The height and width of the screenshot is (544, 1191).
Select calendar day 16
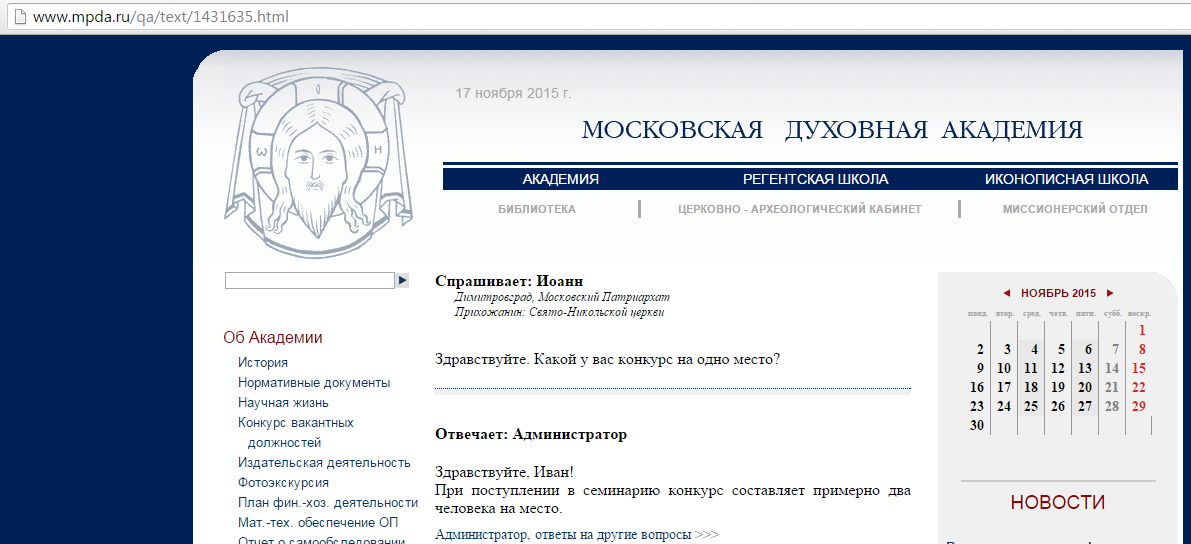(978, 387)
